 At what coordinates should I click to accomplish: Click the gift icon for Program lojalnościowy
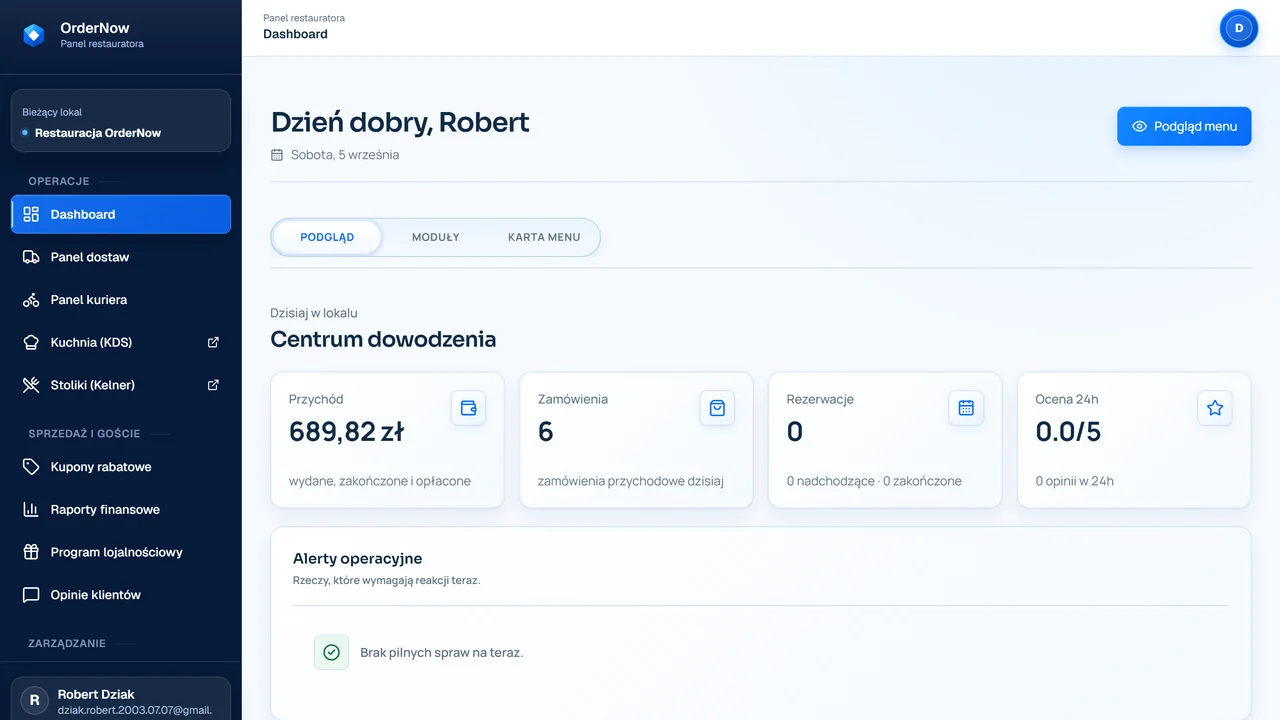coord(31,552)
